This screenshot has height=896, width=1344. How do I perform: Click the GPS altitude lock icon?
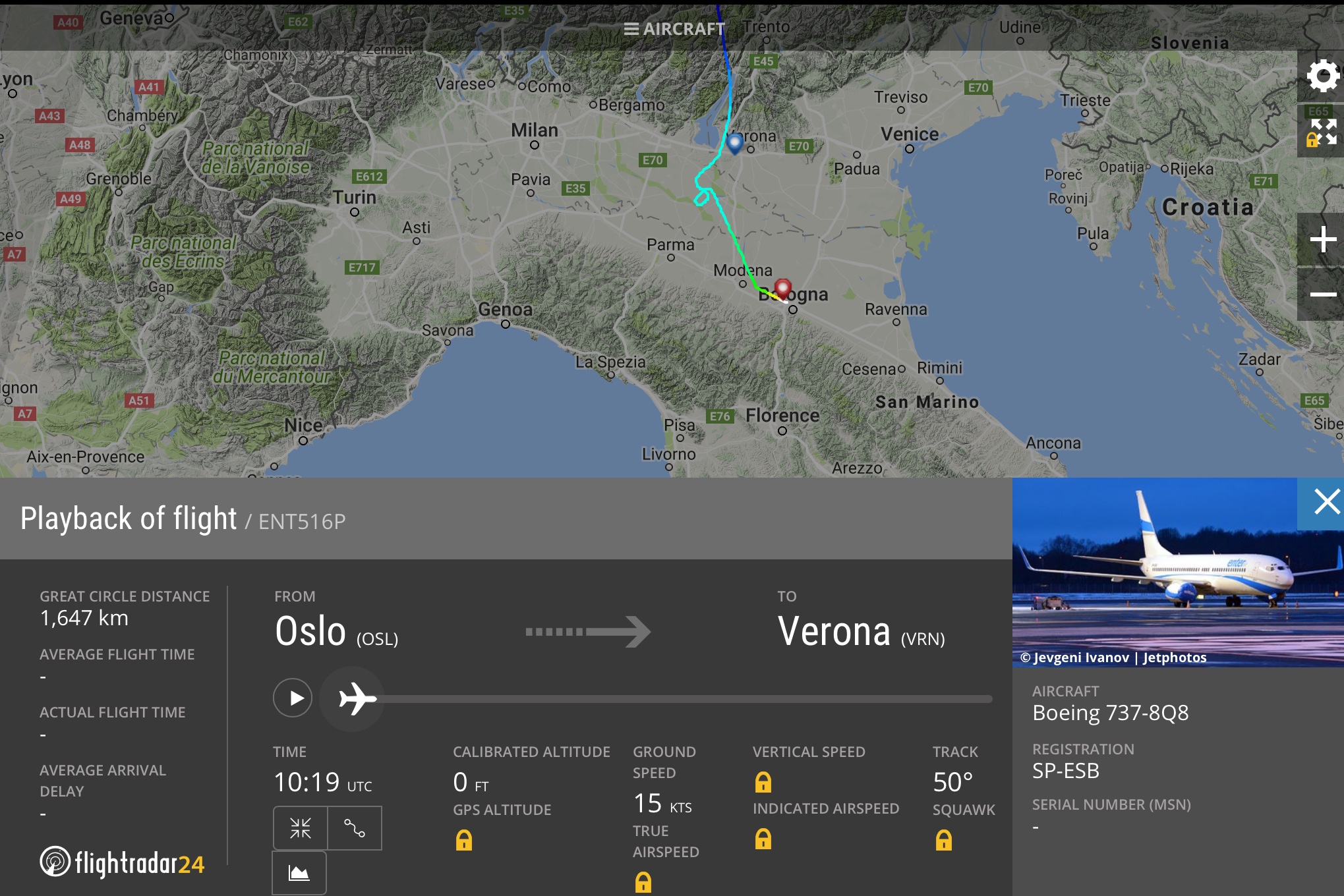coord(464,840)
